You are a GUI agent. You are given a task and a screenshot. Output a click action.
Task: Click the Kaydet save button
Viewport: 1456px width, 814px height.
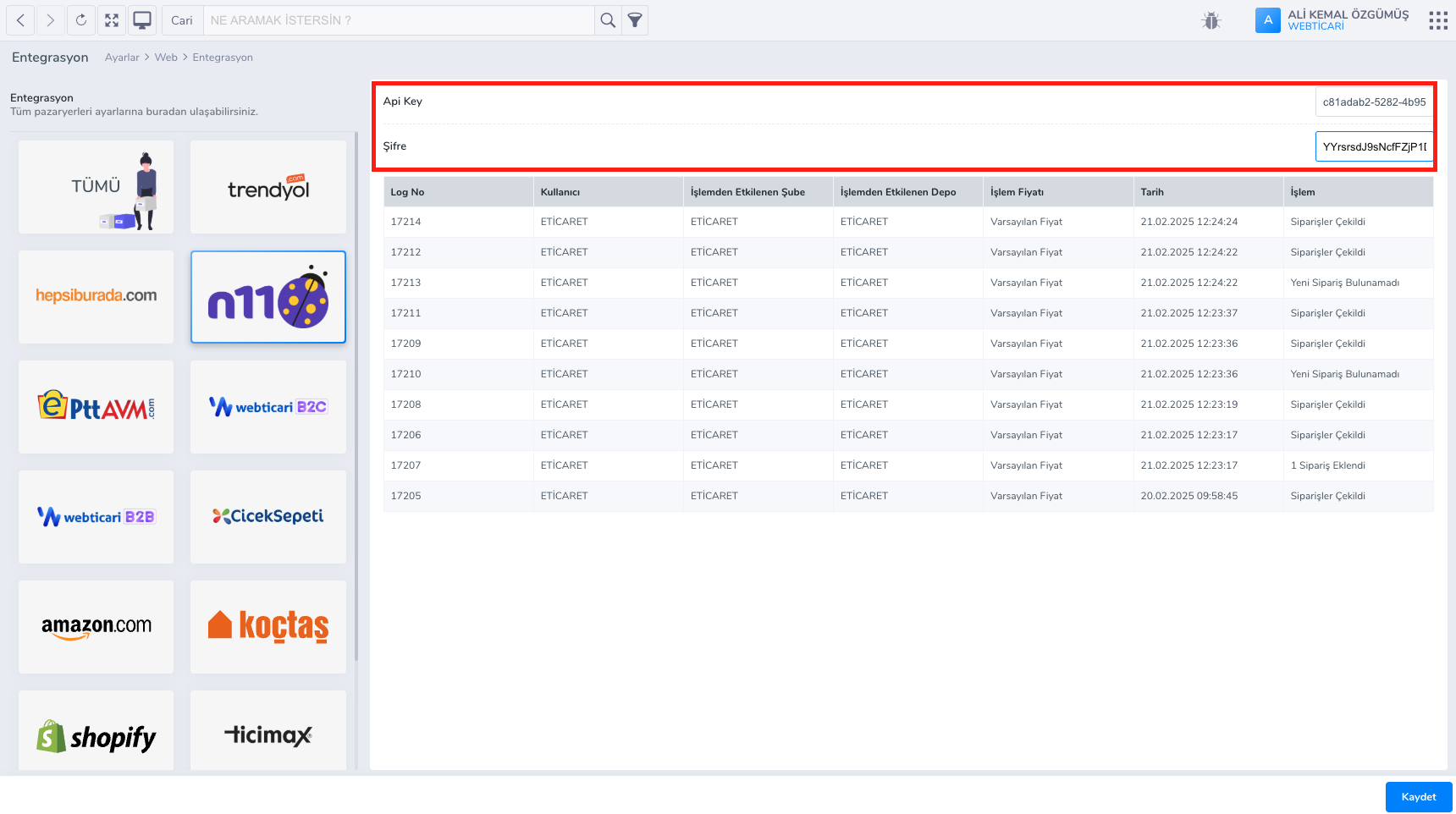(x=1418, y=797)
